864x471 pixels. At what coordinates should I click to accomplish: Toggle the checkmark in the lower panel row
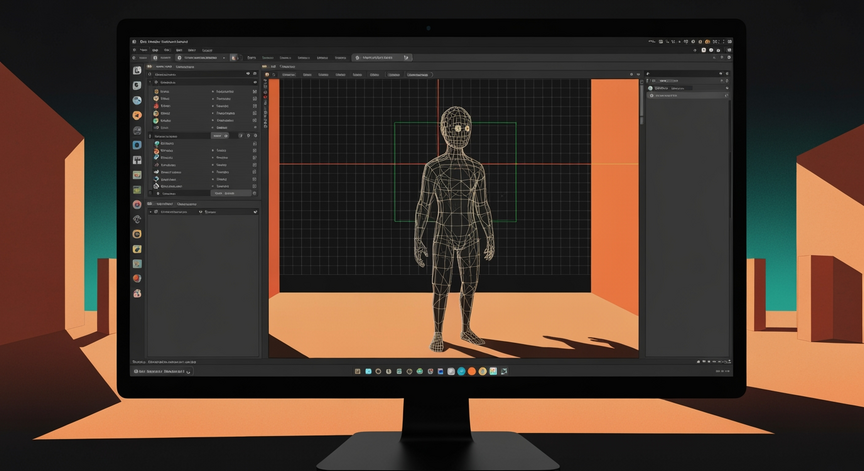coord(255,212)
